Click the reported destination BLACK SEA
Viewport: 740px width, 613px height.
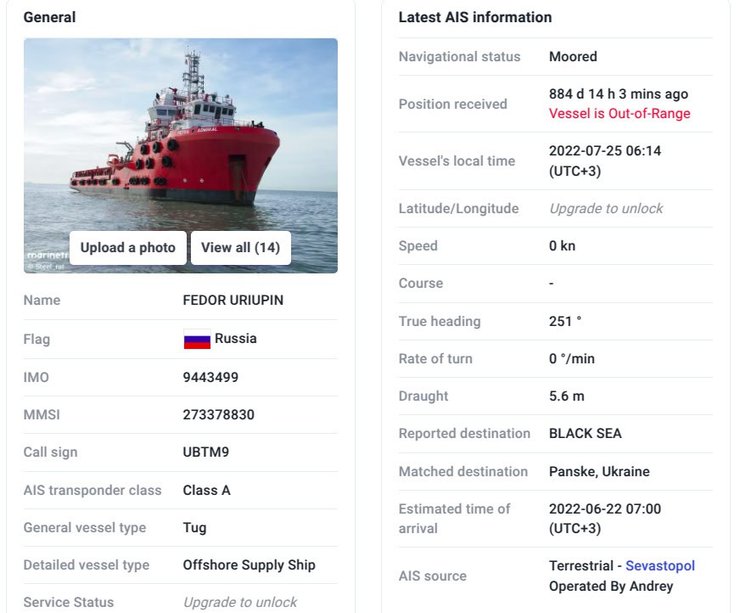[x=585, y=434]
